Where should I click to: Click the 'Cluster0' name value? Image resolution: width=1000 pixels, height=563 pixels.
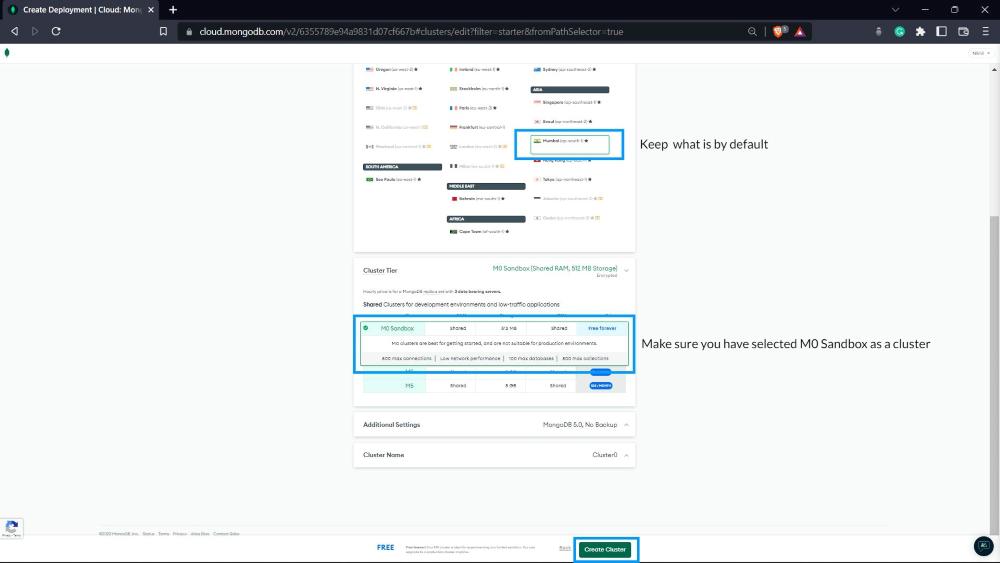tap(605, 455)
